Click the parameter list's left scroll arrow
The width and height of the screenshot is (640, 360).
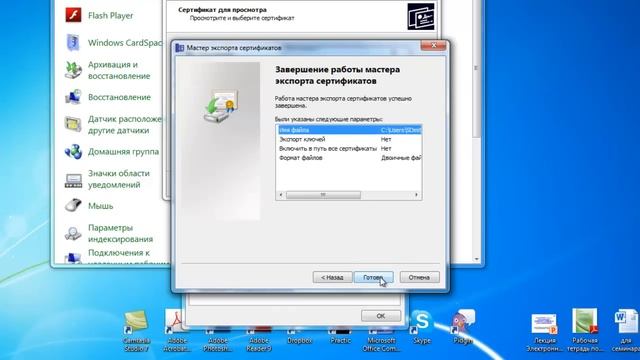281,195
